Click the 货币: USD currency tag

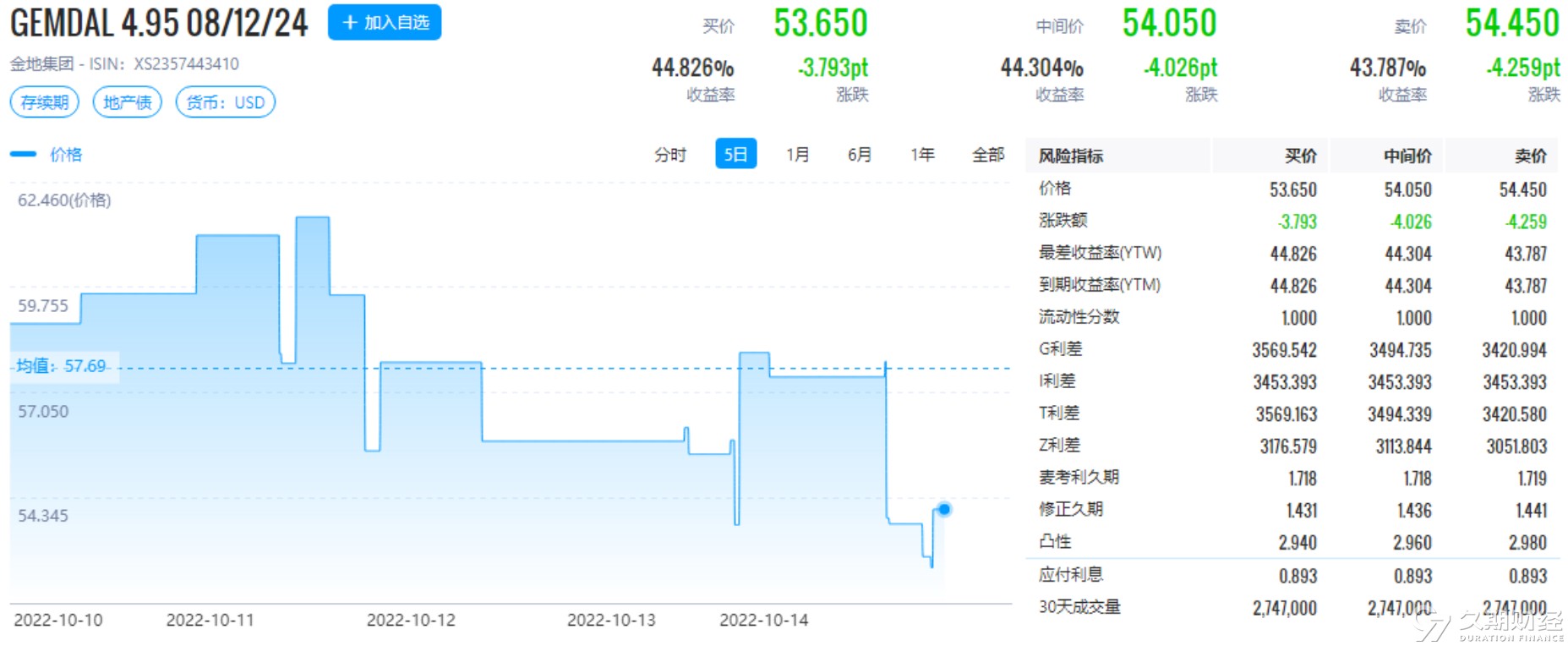click(226, 102)
